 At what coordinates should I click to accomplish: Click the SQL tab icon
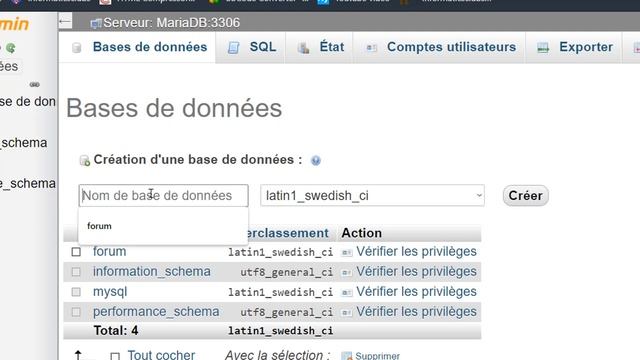[233, 48]
